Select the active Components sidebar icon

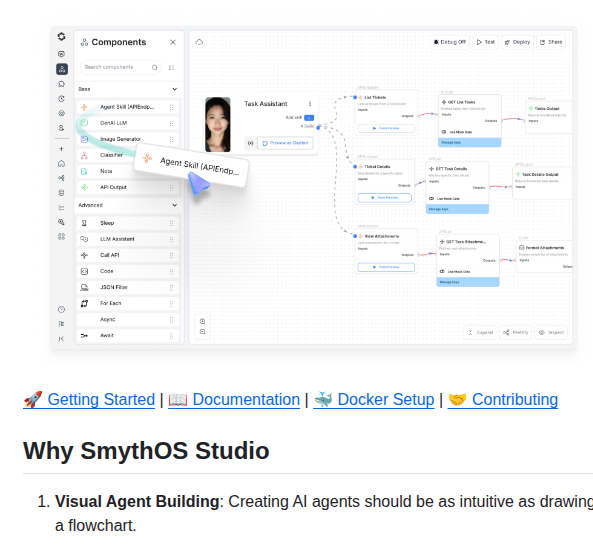point(62,69)
